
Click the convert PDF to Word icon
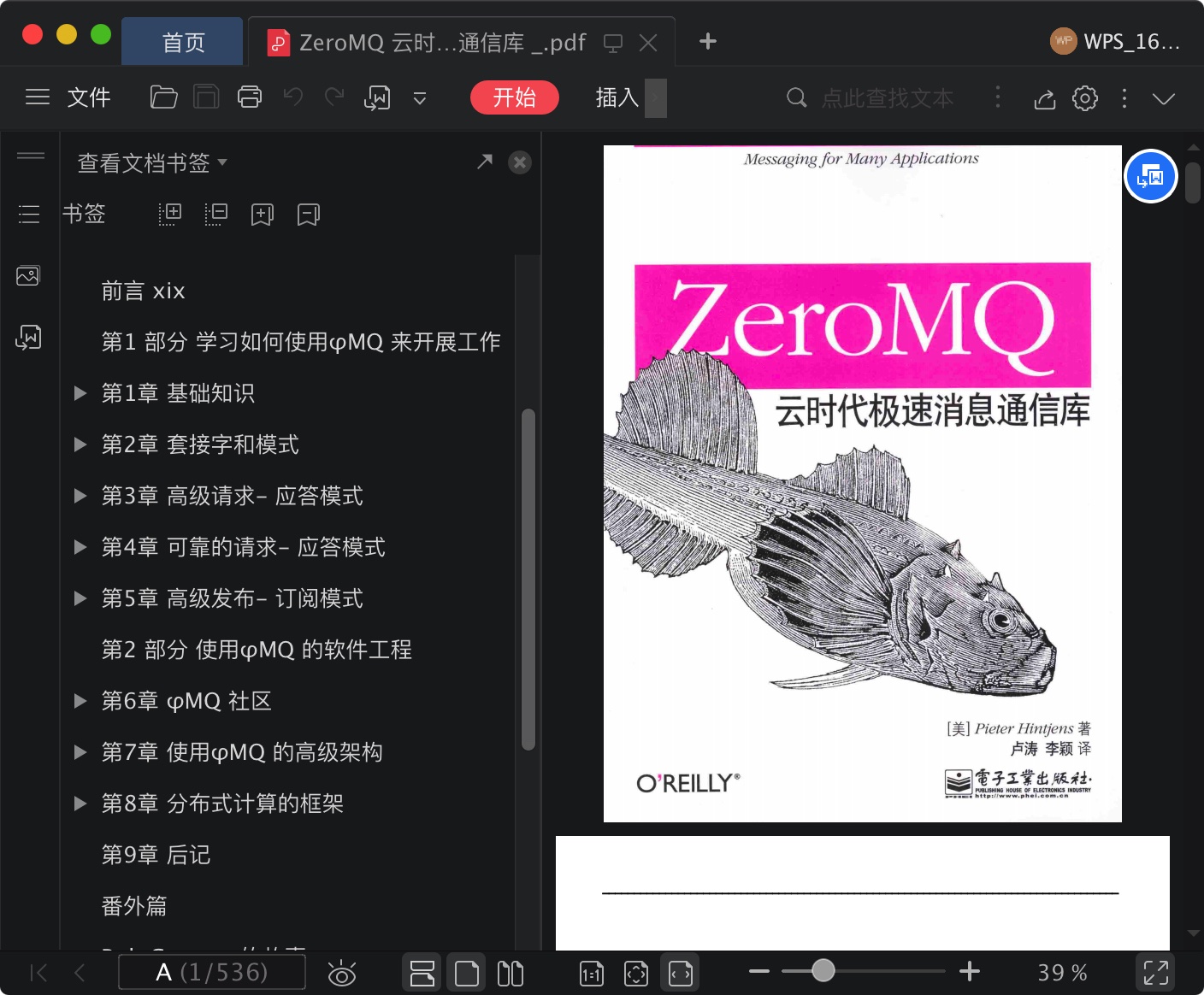coord(377,98)
